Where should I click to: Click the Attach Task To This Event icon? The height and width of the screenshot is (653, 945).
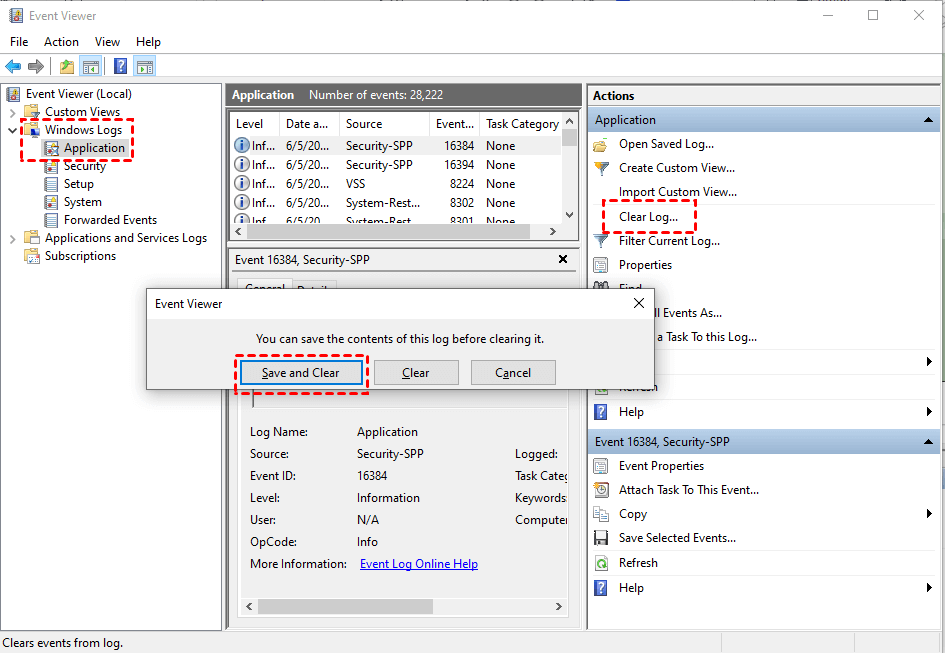click(601, 490)
